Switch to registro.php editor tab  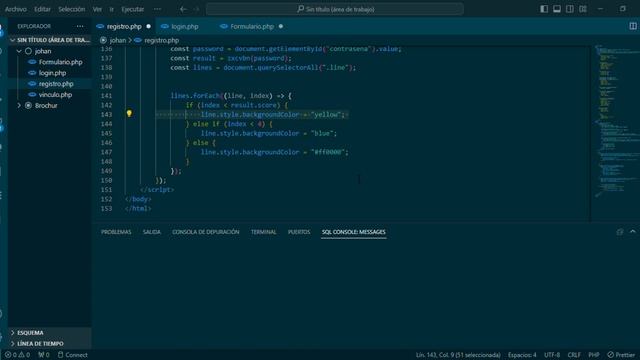(x=124, y=26)
